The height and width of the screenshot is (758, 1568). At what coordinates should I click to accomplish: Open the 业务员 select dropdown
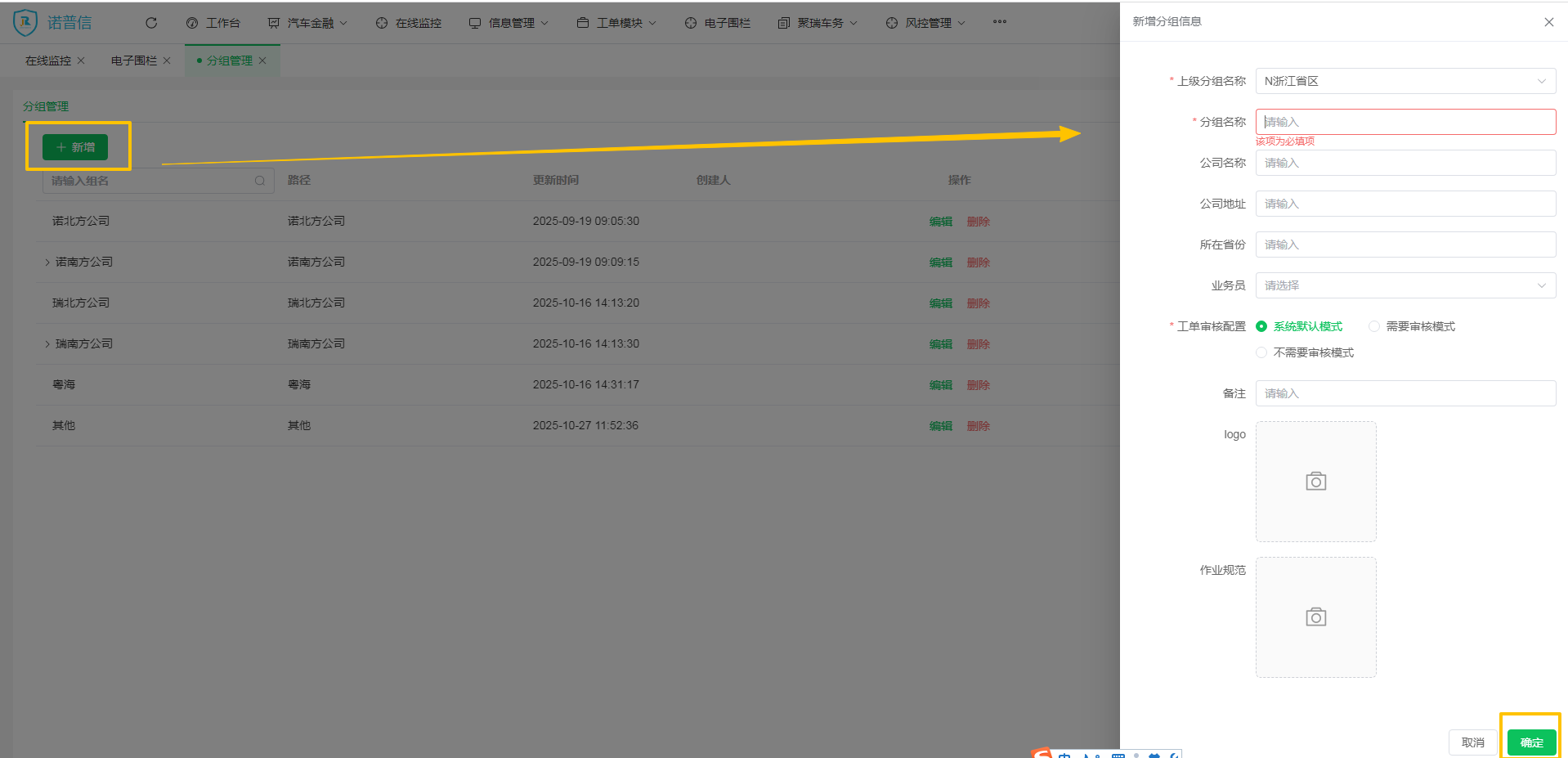tap(1404, 285)
